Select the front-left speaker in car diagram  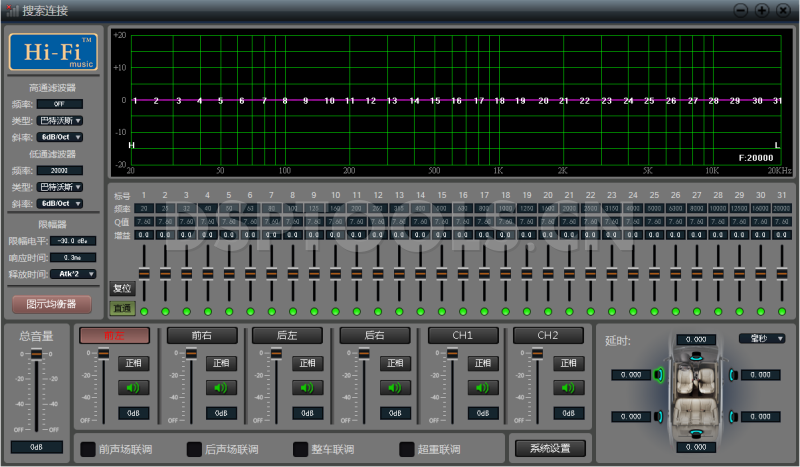point(659,375)
